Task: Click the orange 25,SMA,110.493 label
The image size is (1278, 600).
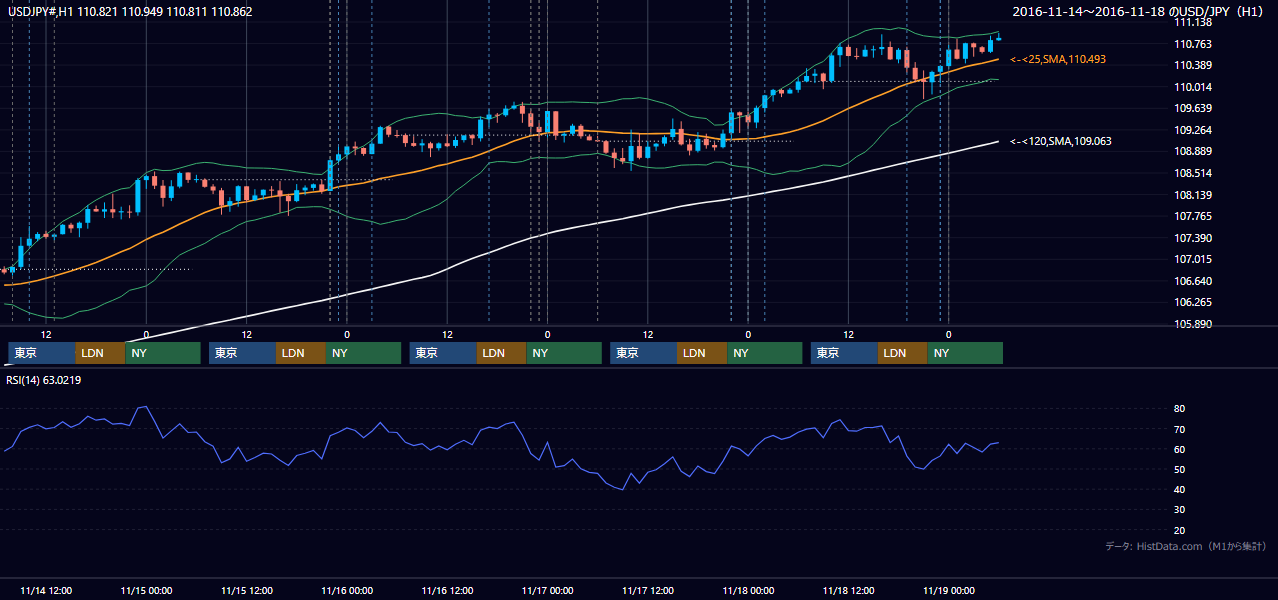Action: point(1058,60)
